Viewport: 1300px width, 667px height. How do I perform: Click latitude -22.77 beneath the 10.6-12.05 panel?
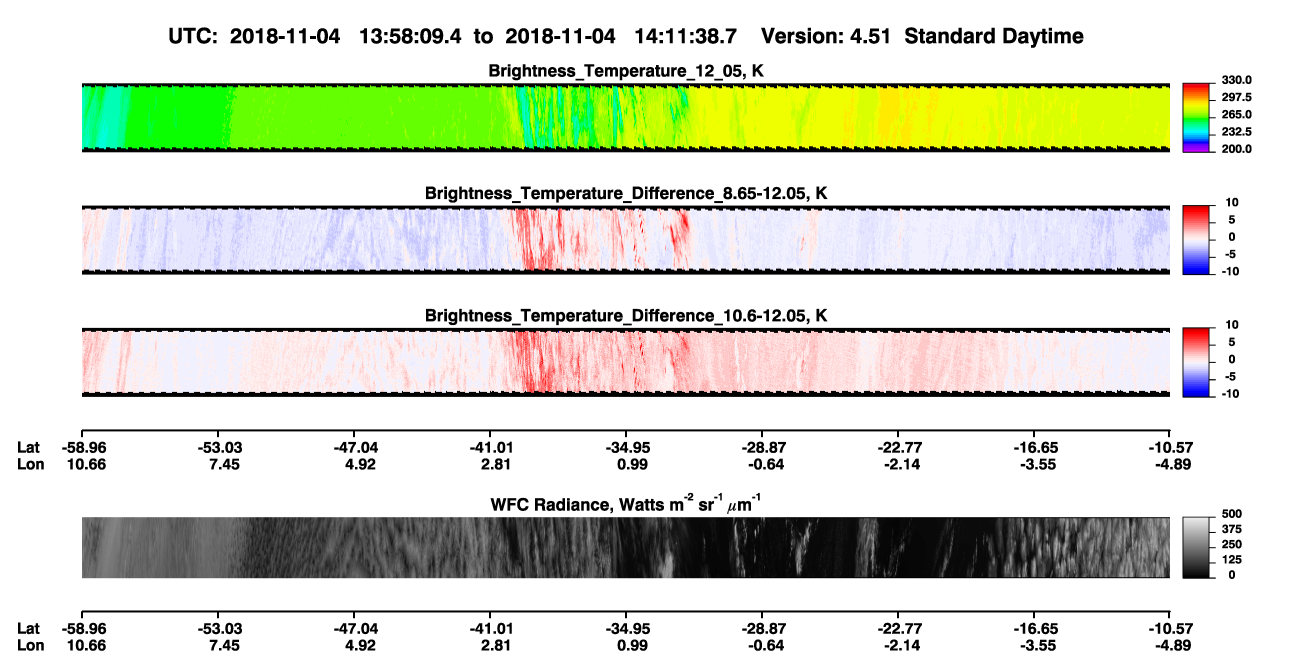click(898, 448)
